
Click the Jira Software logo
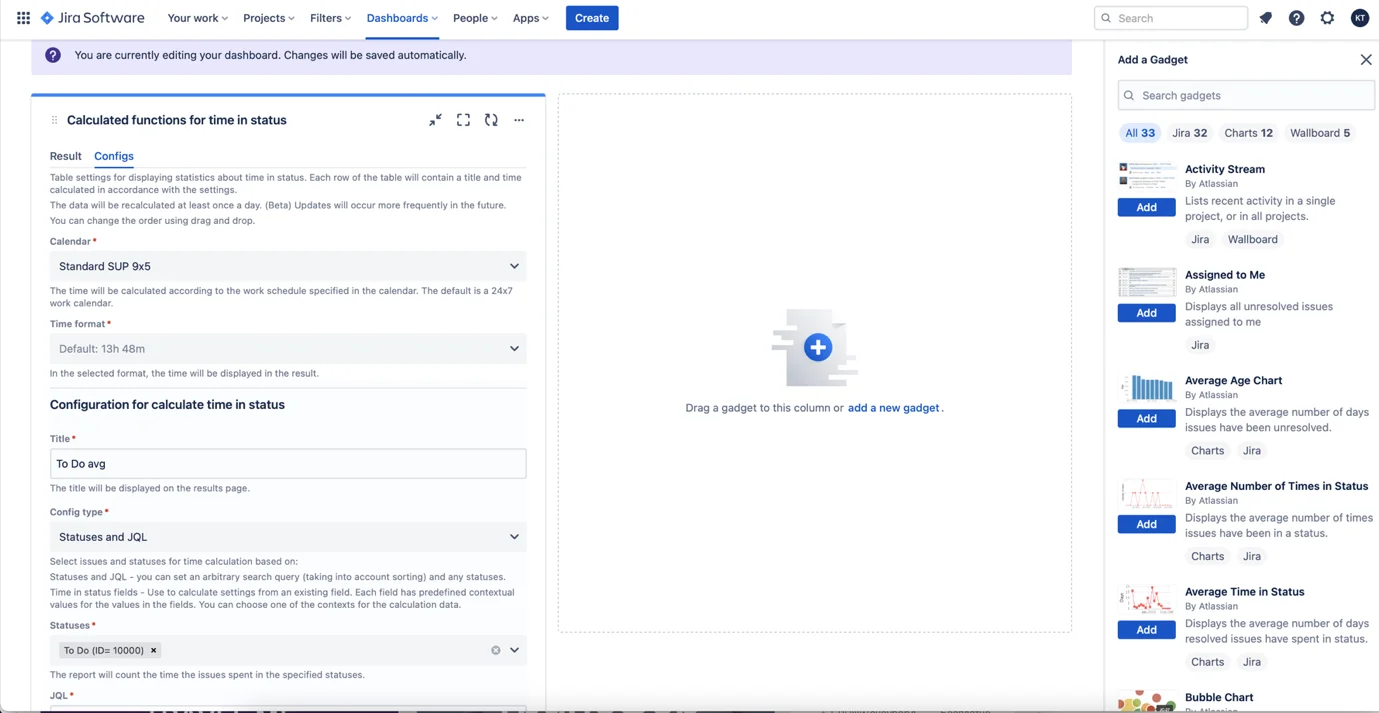click(92, 18)
